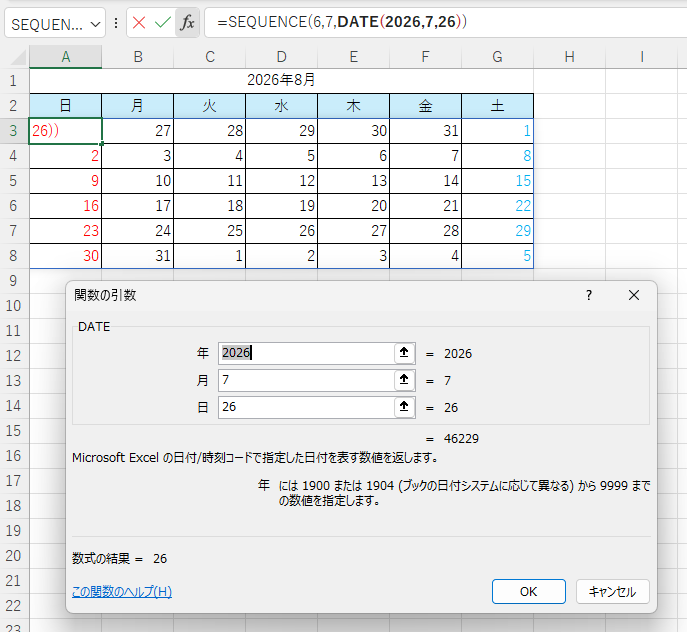Viewport: 687px width, 632px height.
Task: Open the dialog help question mark
Action: click(589, 295)
